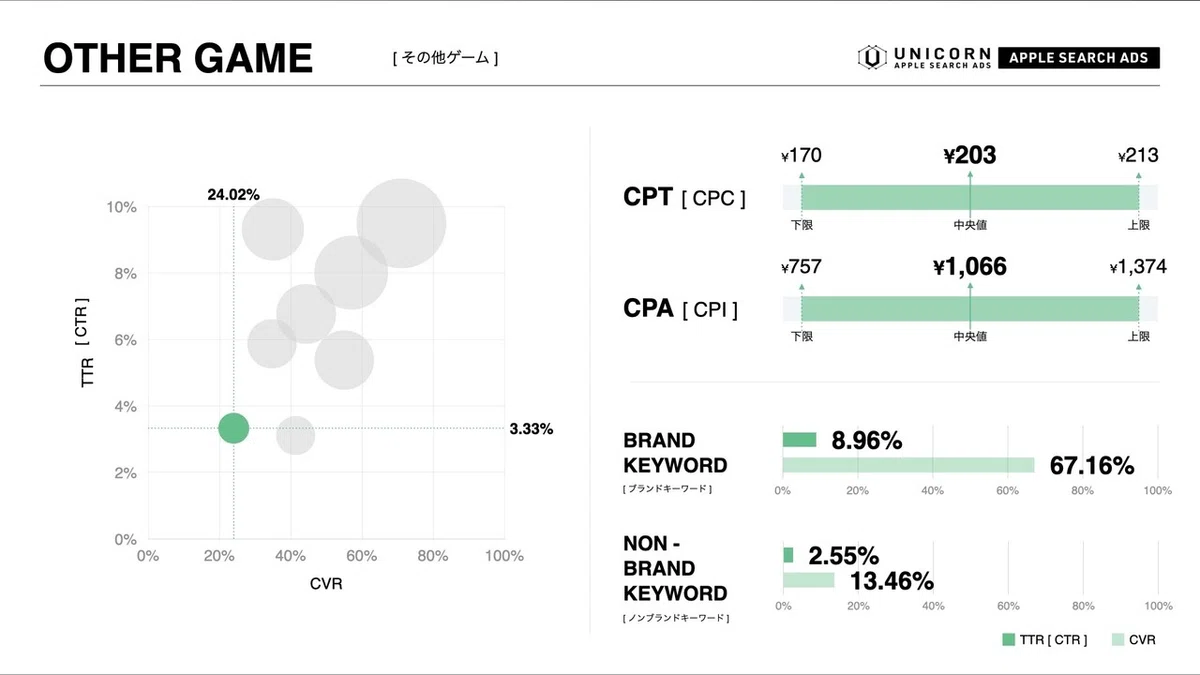Click the CVR legend color swatch
1200x675 pixels.
point(1119,639)
